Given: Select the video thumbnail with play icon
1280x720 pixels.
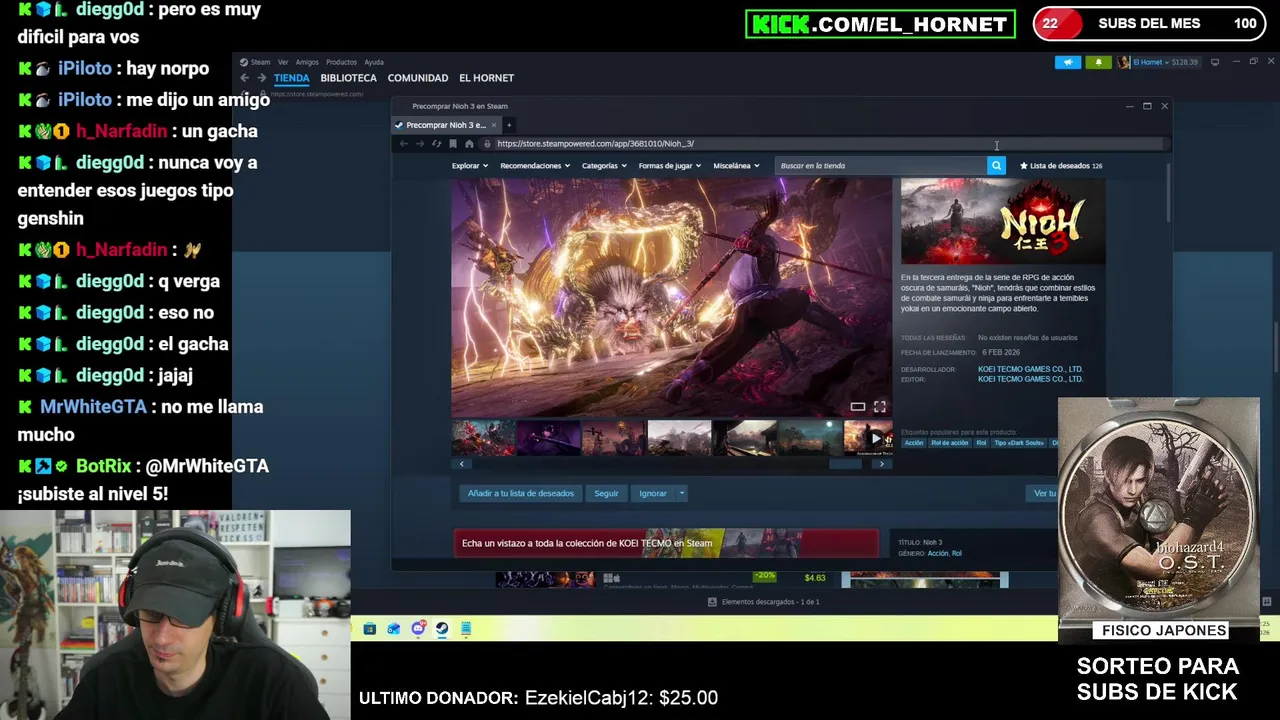Looking at the screenshot, I should [867, 438].
